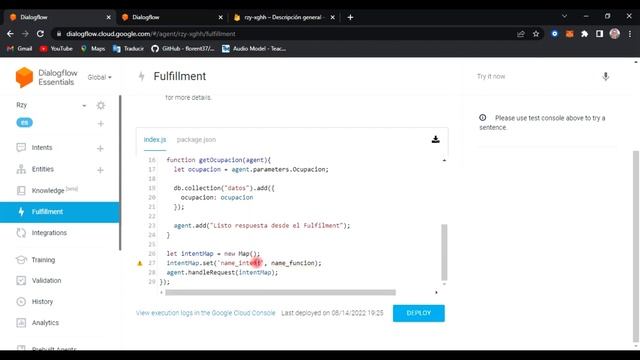
Task: Activate the microphone in Try it now
Action: [606, 76]
